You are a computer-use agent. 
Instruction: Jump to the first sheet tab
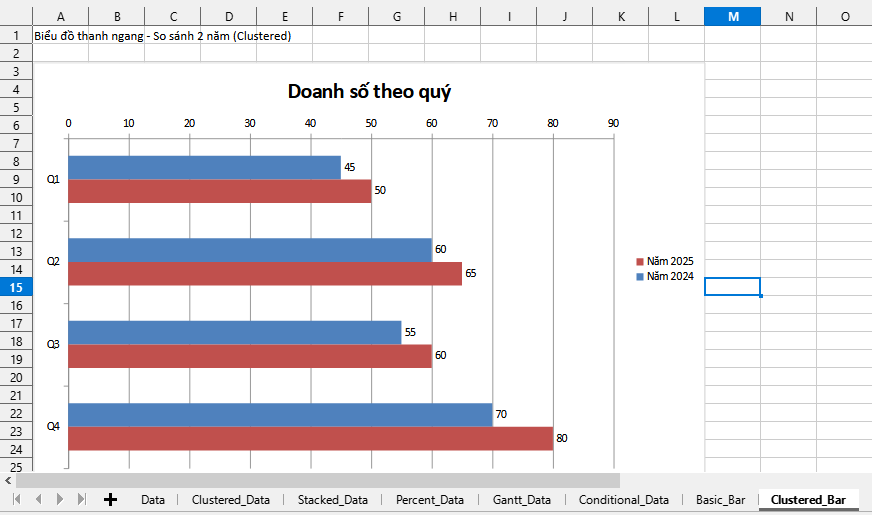pyautogui.click(x=17, y=499)
